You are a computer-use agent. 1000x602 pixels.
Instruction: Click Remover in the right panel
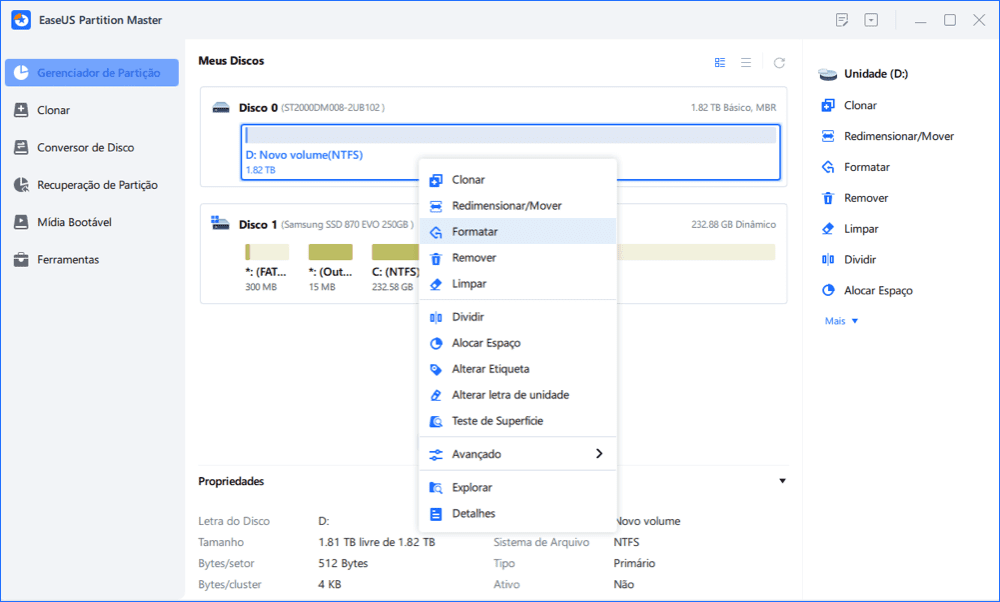[855, 198]
